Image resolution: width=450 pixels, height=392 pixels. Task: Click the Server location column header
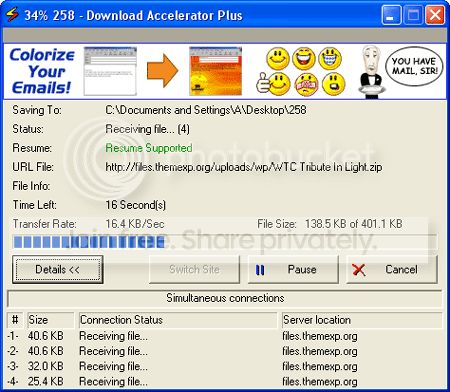pos(362,320)
